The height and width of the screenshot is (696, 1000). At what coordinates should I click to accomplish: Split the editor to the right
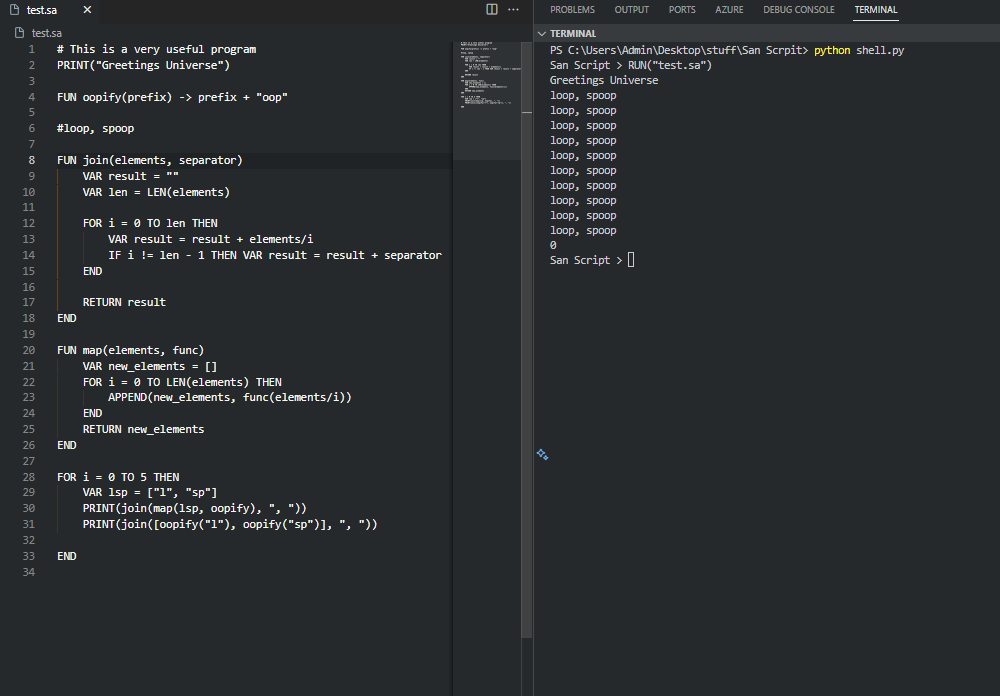[x=492, y=10]
